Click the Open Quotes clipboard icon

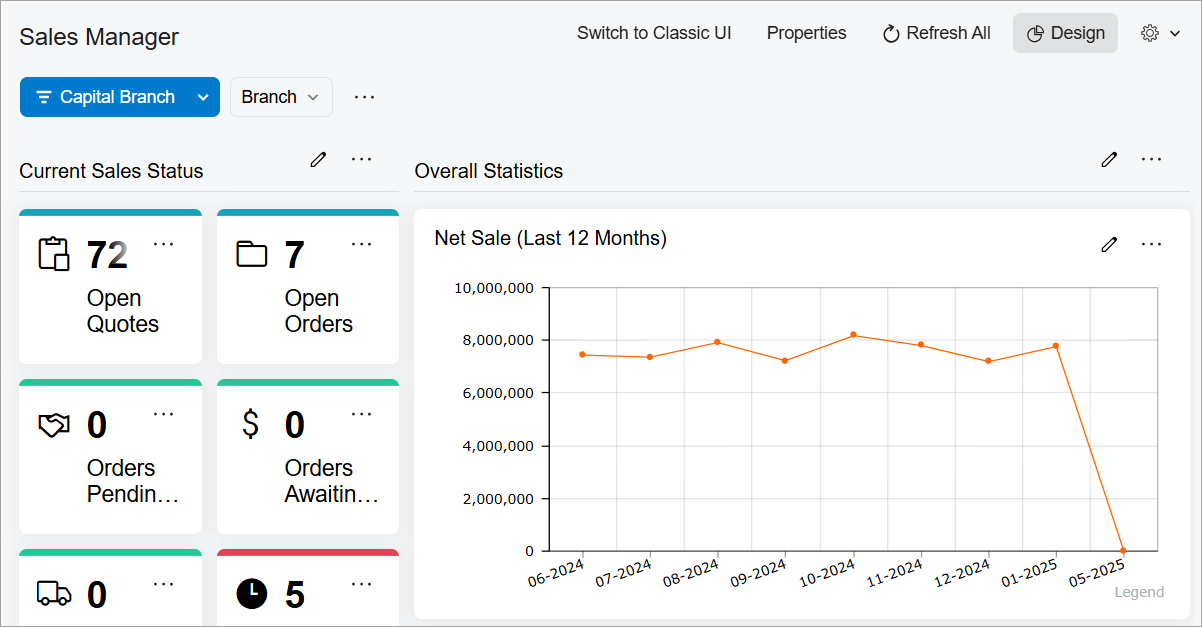(54, 254)
